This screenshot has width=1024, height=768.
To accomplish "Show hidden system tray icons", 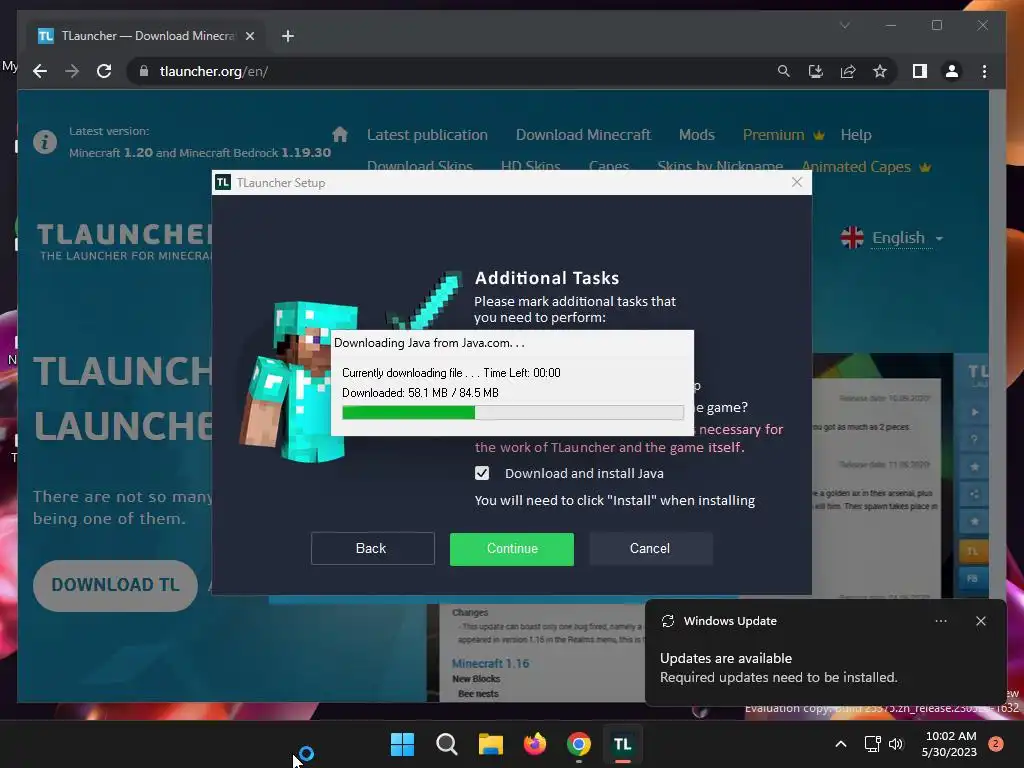I will [841, 744].
